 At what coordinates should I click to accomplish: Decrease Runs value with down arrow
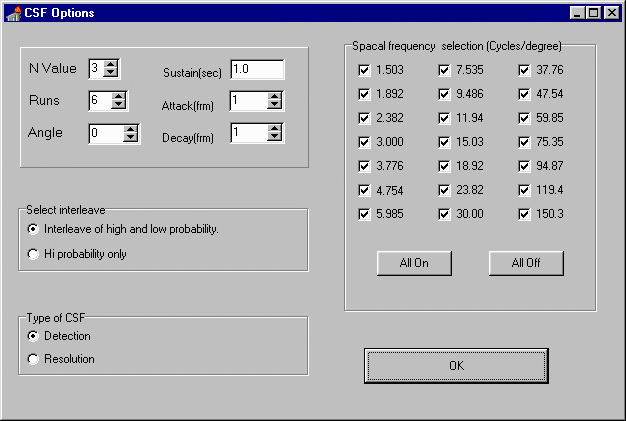(x=119, y=105)
